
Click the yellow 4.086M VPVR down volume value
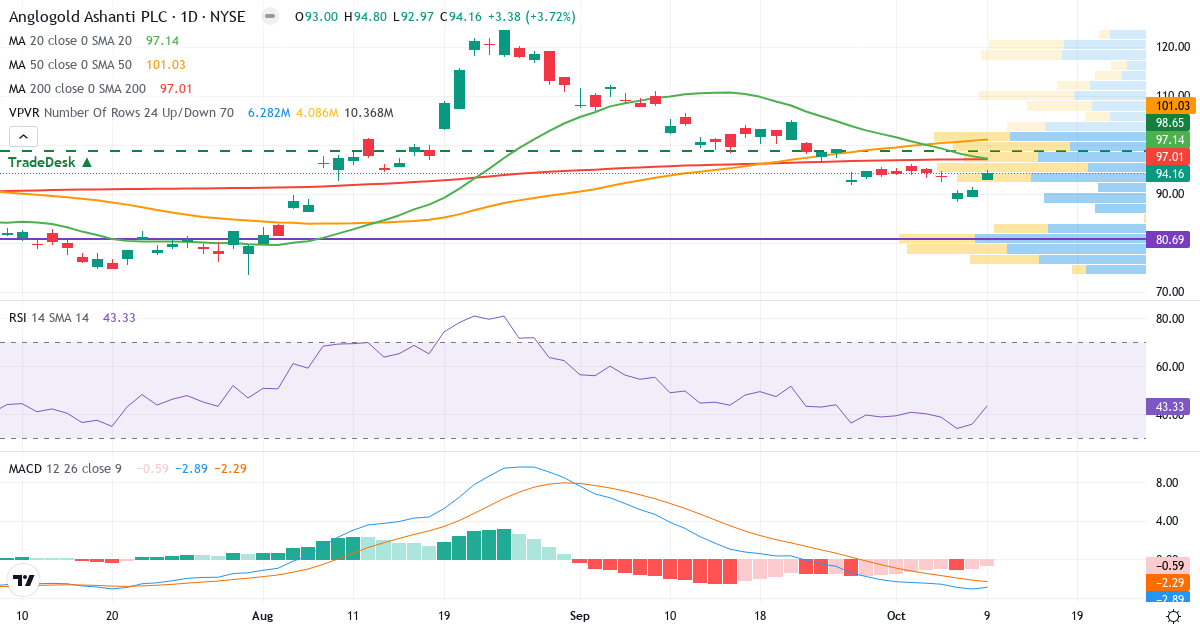click(x=317, y=113)
